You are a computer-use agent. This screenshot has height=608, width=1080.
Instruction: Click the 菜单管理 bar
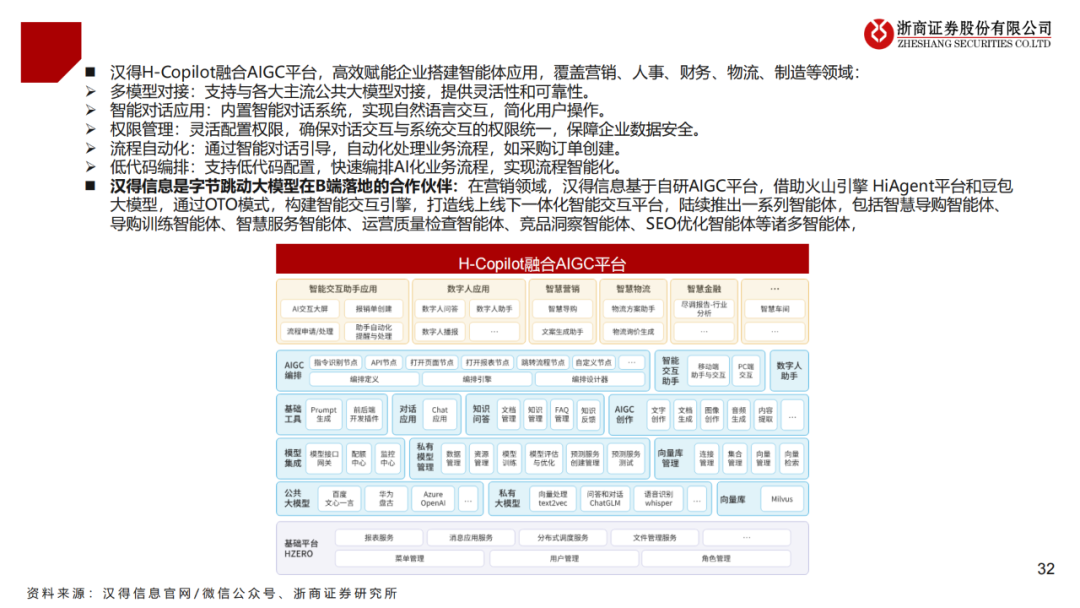pyautogui.click(x=409, y=558)
